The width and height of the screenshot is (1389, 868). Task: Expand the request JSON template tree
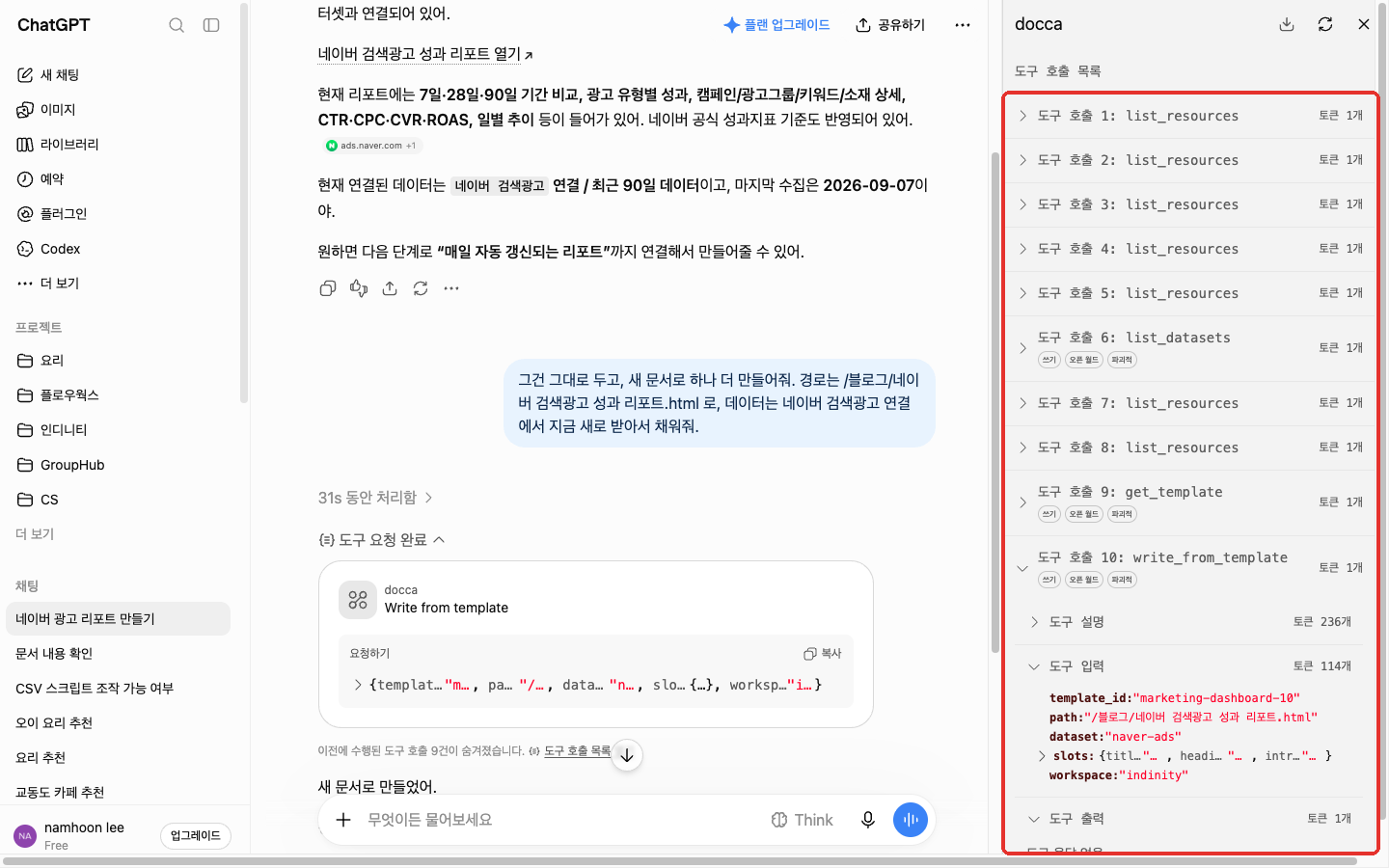tap(358, 685)
